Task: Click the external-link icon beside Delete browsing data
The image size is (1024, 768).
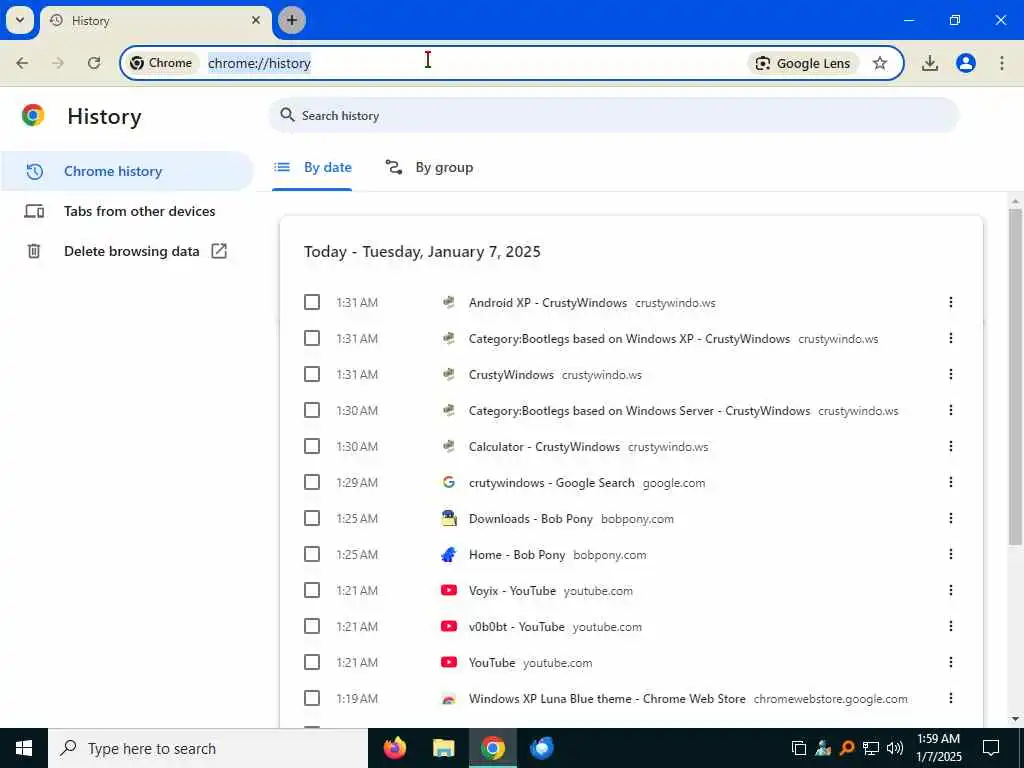Action: (x=219, y=251)
